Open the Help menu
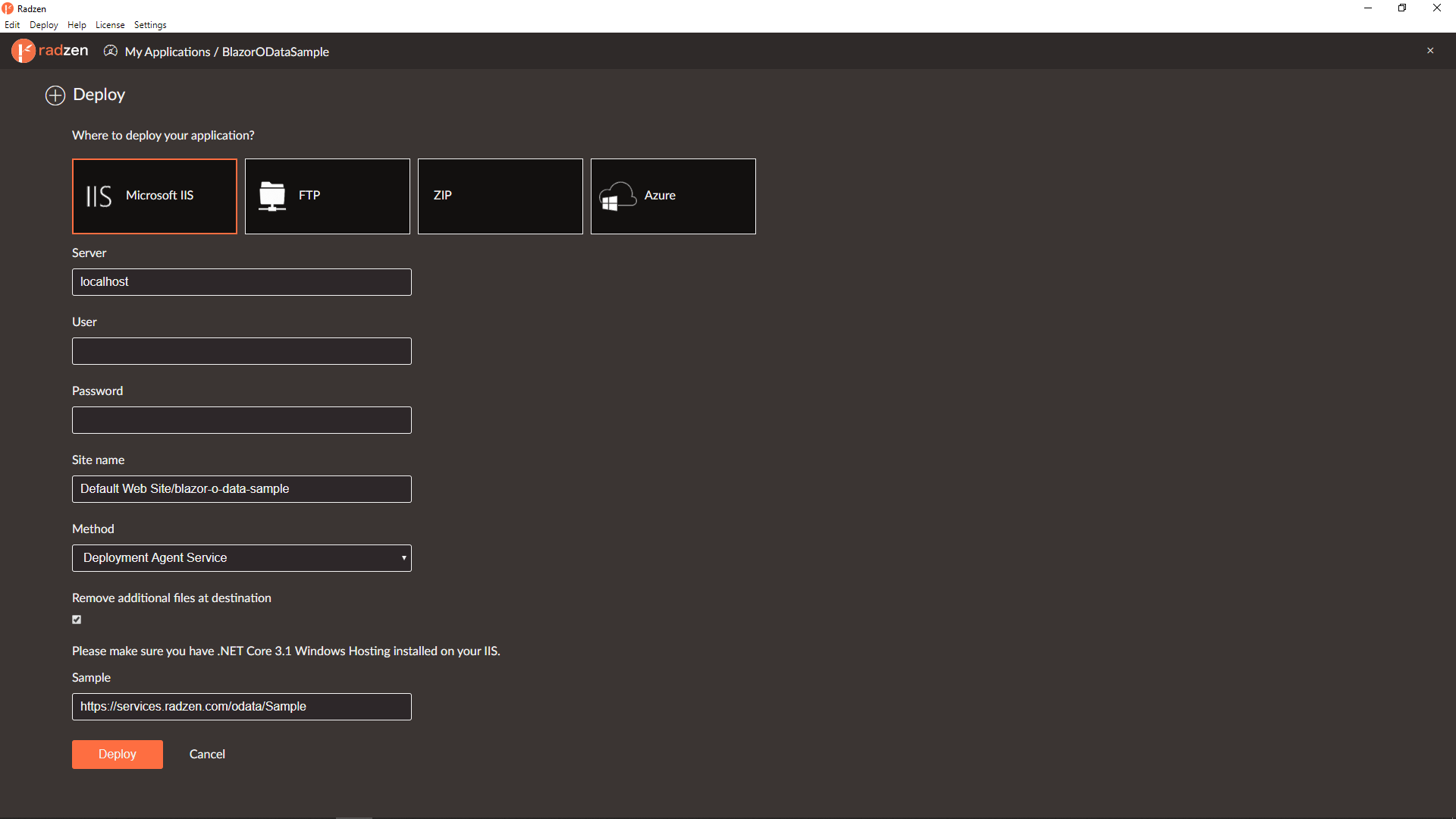This screenshot has height=819, width=1456. pyautogui.click(x=77, y=25)
